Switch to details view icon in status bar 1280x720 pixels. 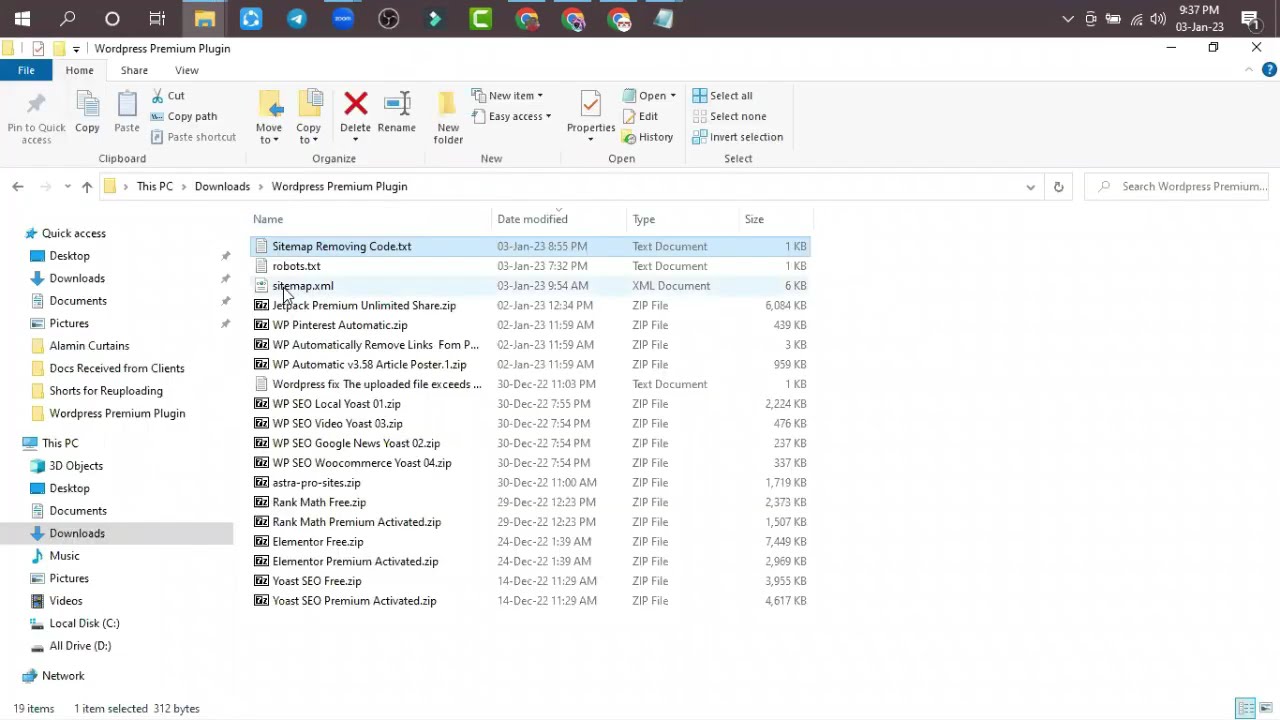pyautogui.click(x=1246, y=708)
